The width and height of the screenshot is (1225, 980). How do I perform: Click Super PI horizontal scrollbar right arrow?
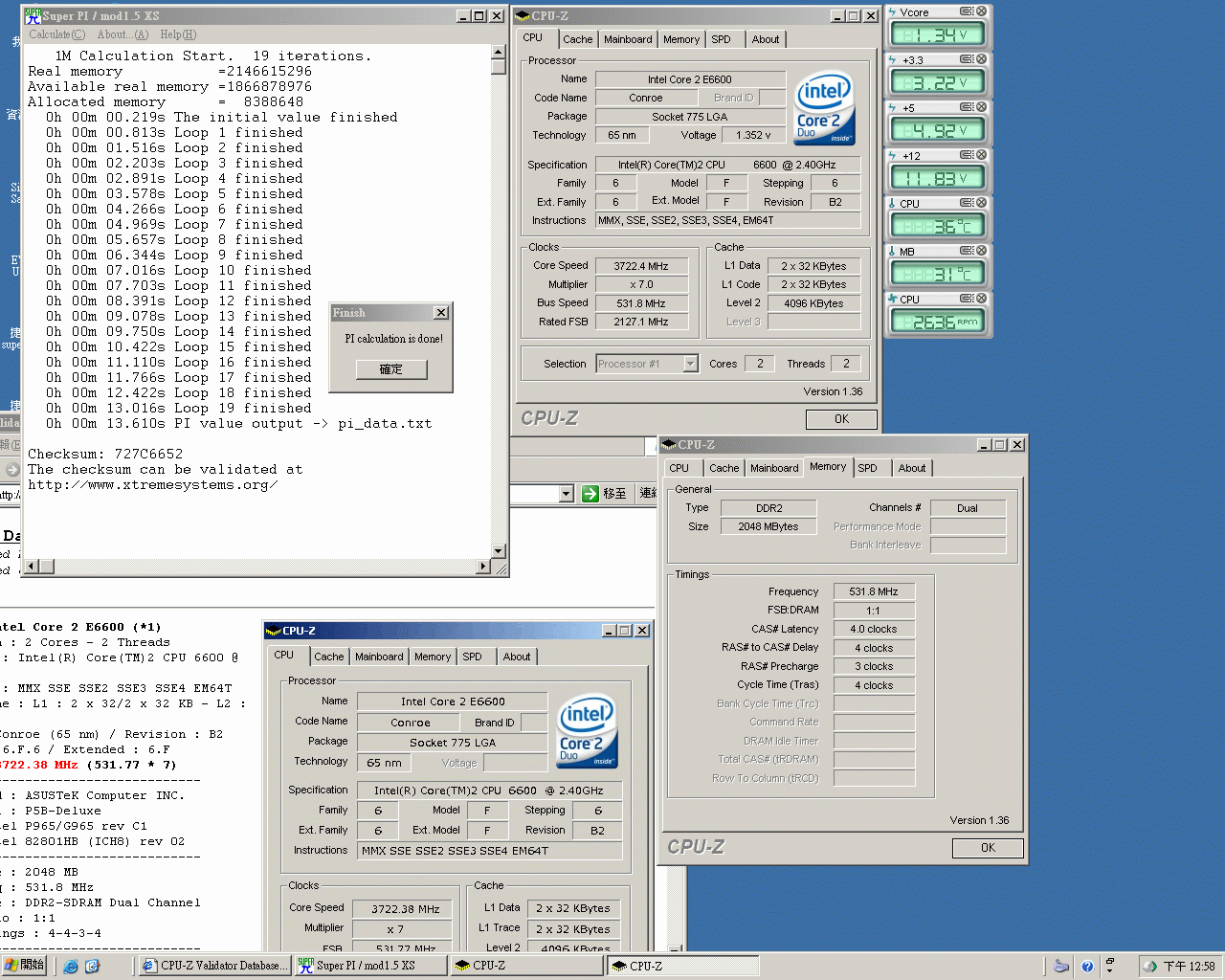[x=483, y=567]
